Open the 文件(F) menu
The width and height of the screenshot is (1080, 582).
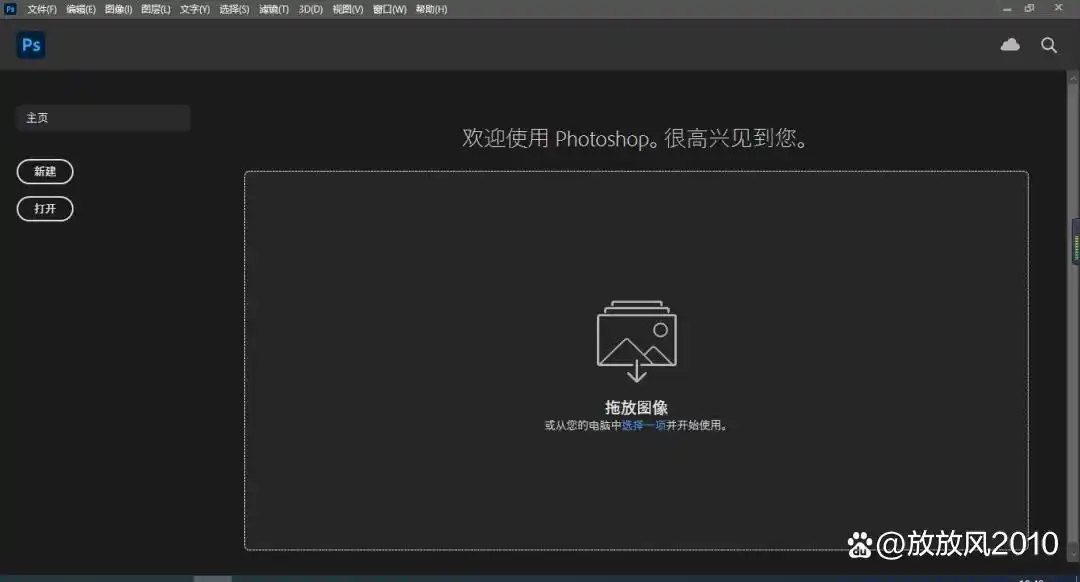(42, 9)
